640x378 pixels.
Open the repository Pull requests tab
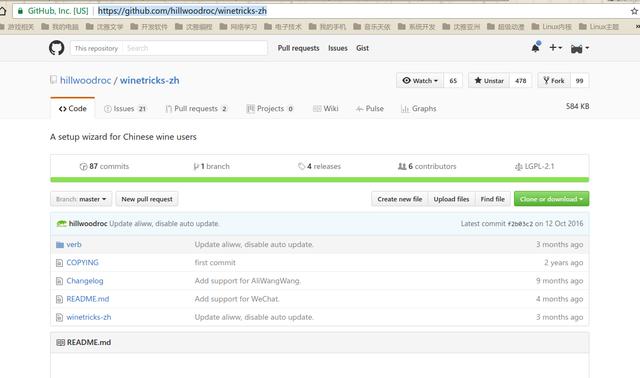[196, 109]
